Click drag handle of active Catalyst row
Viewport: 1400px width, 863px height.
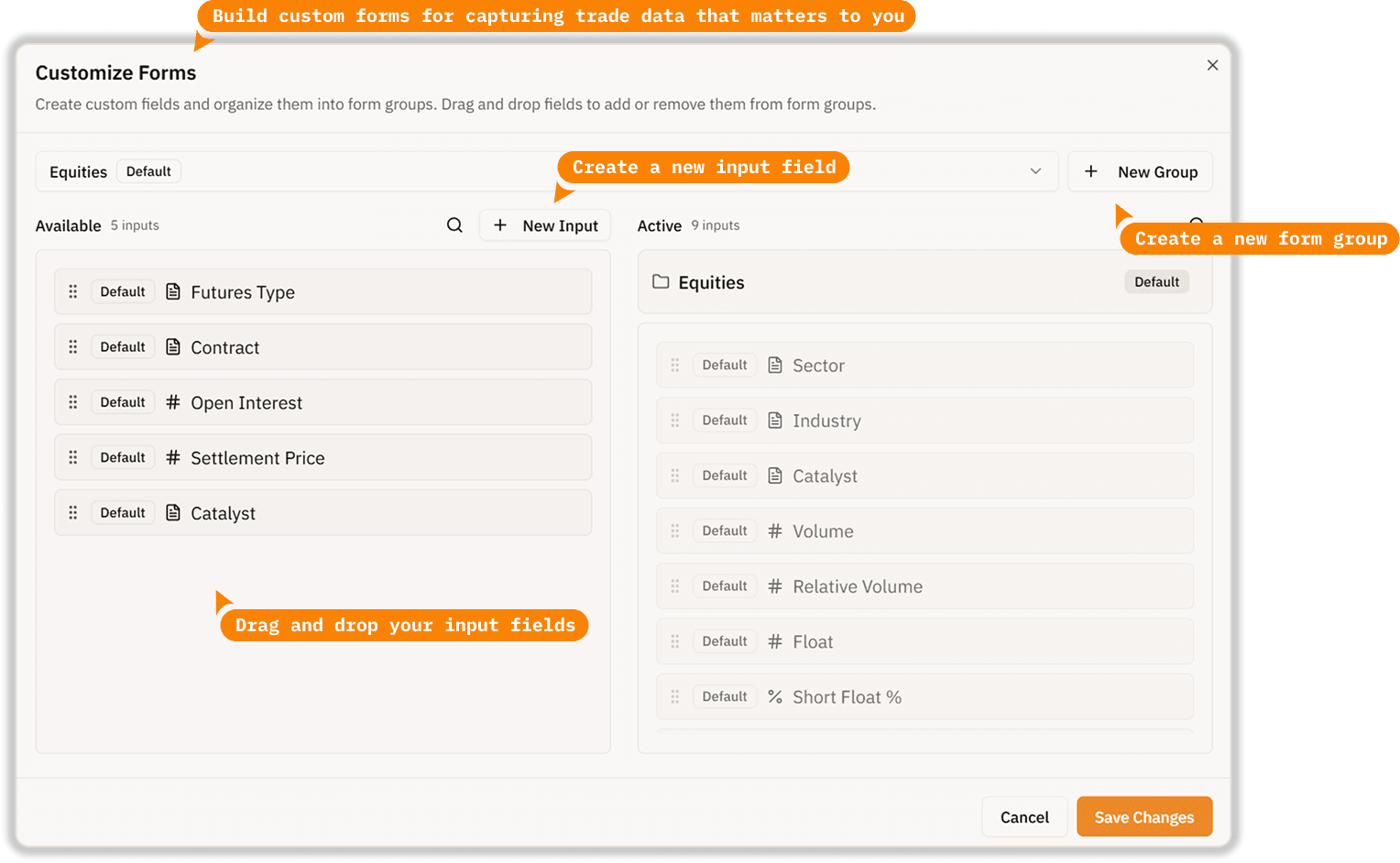point(675,475)
